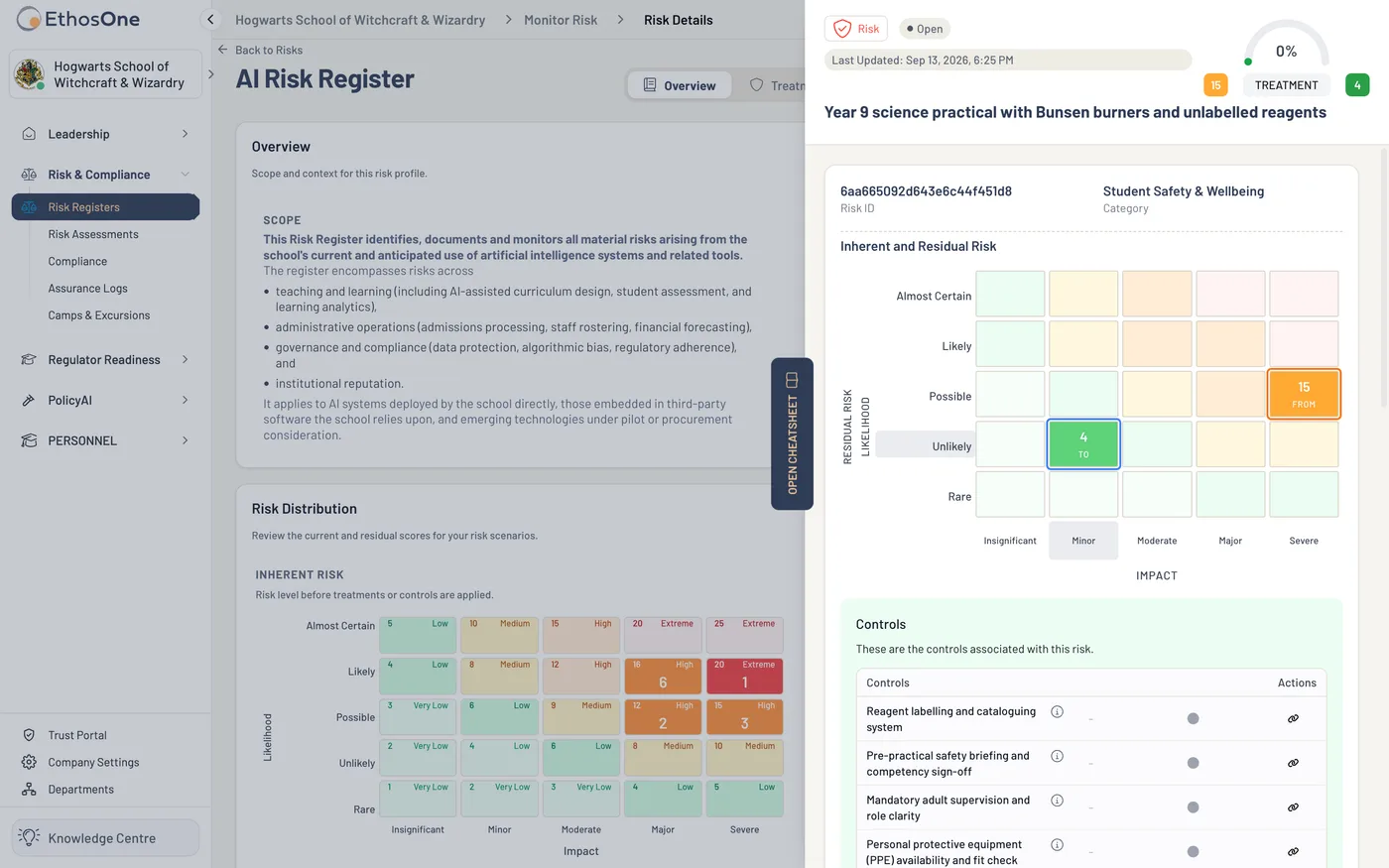The width and height of the screenshot is (1389, 868).
Task: Go Back to Risks
Action: (x=260, y=50)
